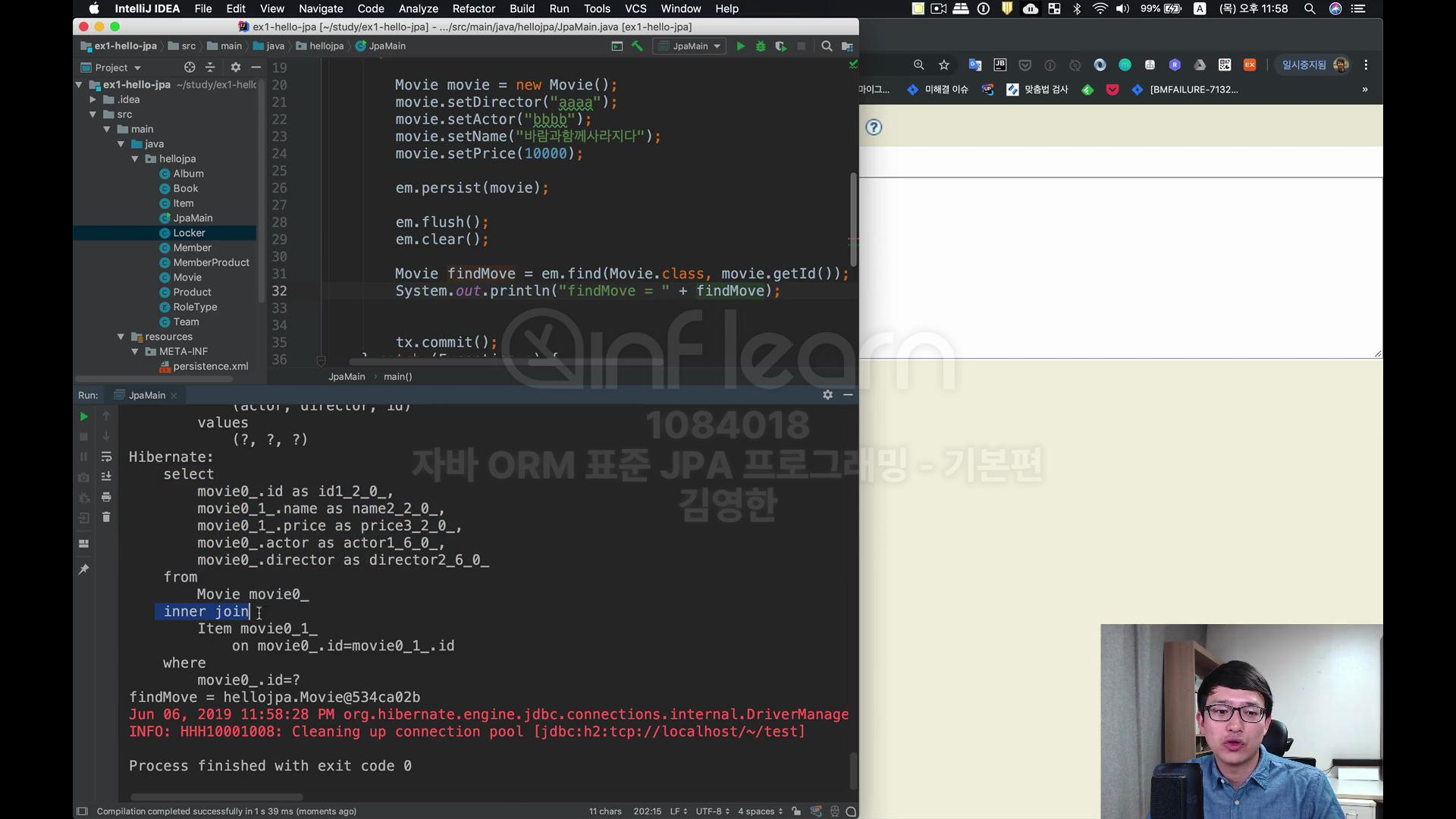Viewport: 1456px width, 819px height.
Task: Click the Build Project hammer icon
Action: click(637, 46)
